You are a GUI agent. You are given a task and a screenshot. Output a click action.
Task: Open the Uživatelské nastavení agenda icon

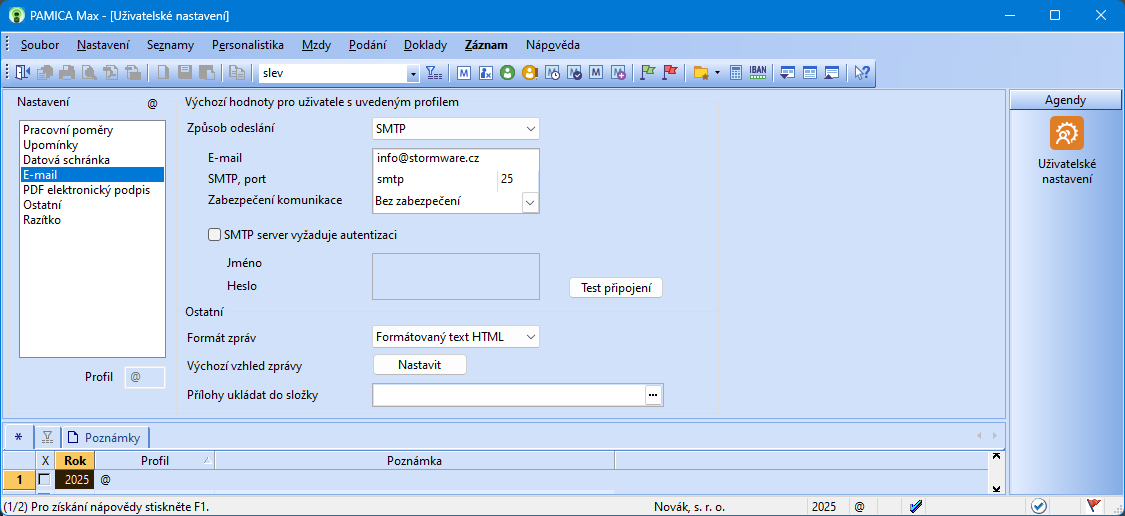[x=1066, y=134]
